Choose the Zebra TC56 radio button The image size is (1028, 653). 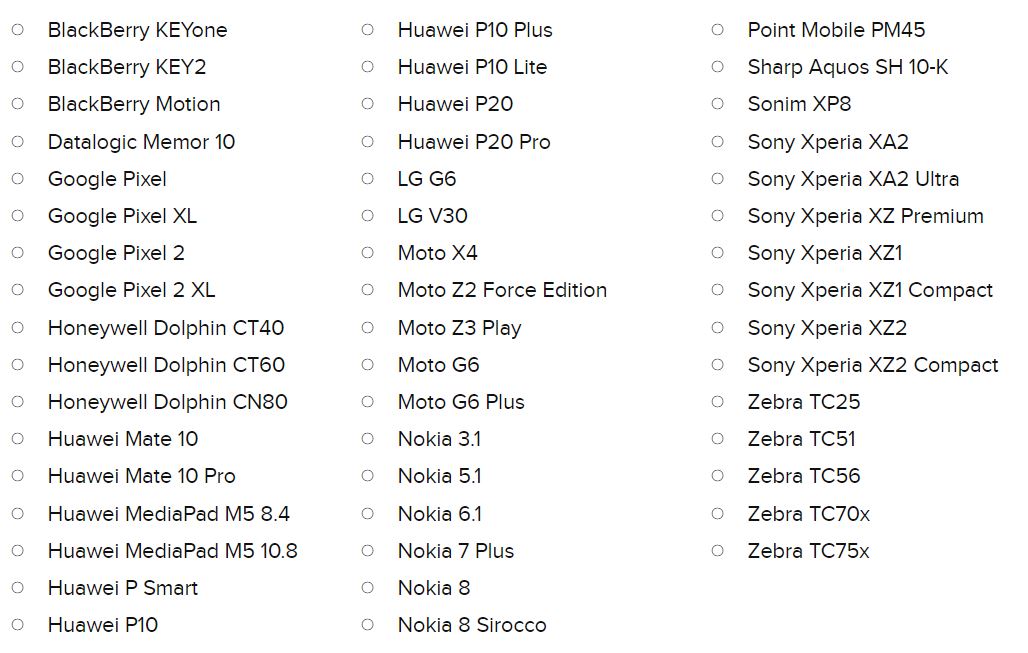[718, 476]
